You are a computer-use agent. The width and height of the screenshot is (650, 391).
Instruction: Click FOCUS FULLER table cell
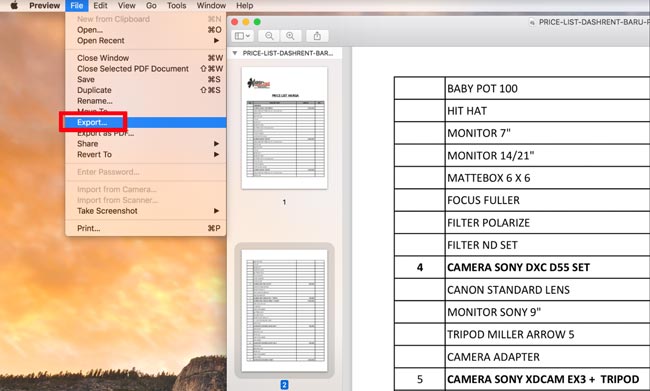point(547,200)
